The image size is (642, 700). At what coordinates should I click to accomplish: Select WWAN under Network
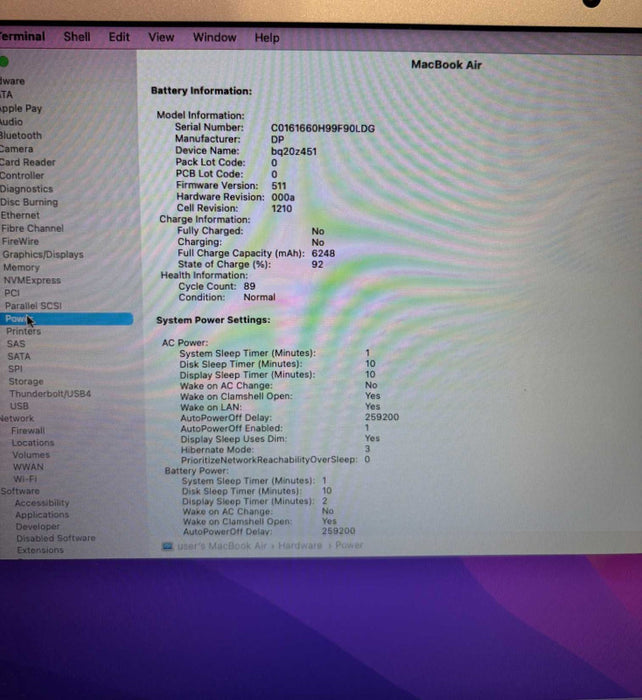[x=29, y=467]
